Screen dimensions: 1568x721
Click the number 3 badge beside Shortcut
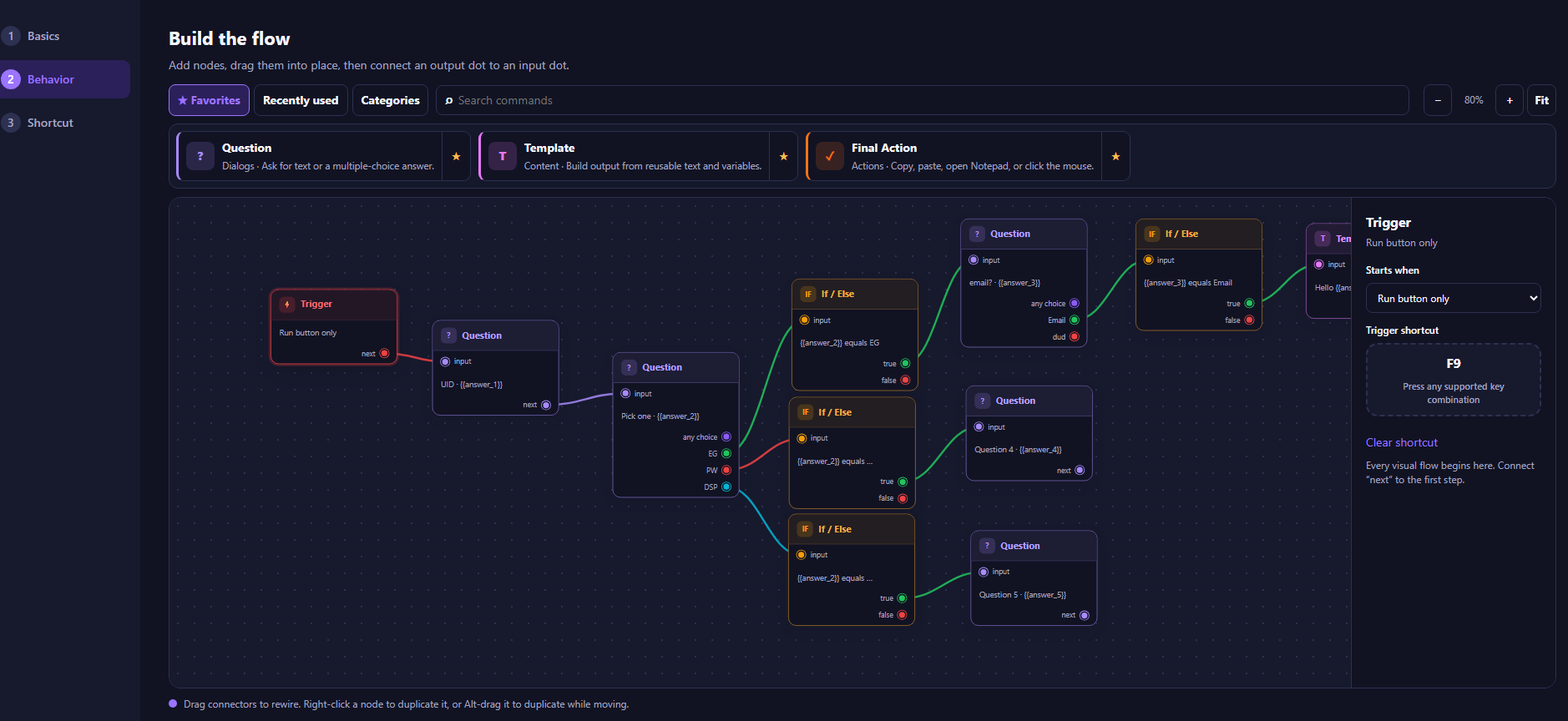coord(11,123)
